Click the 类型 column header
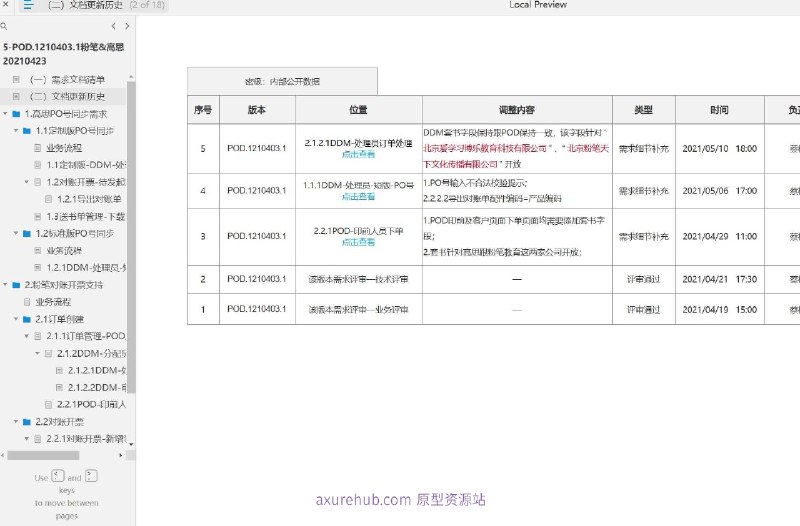The height and width of the screenshot is (526, 800). [643, 110]
